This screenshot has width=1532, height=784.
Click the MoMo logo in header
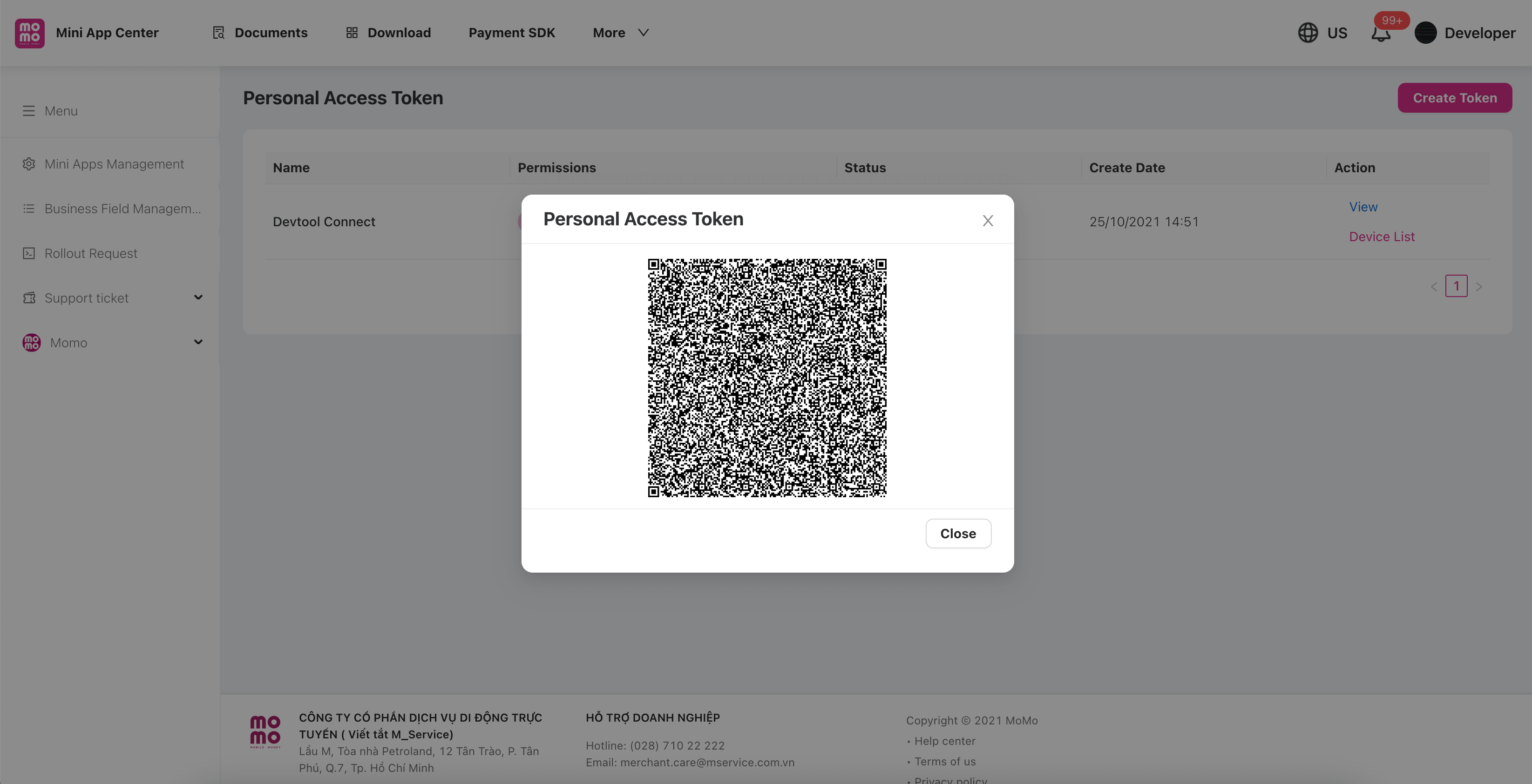click(x=30, y=33)
